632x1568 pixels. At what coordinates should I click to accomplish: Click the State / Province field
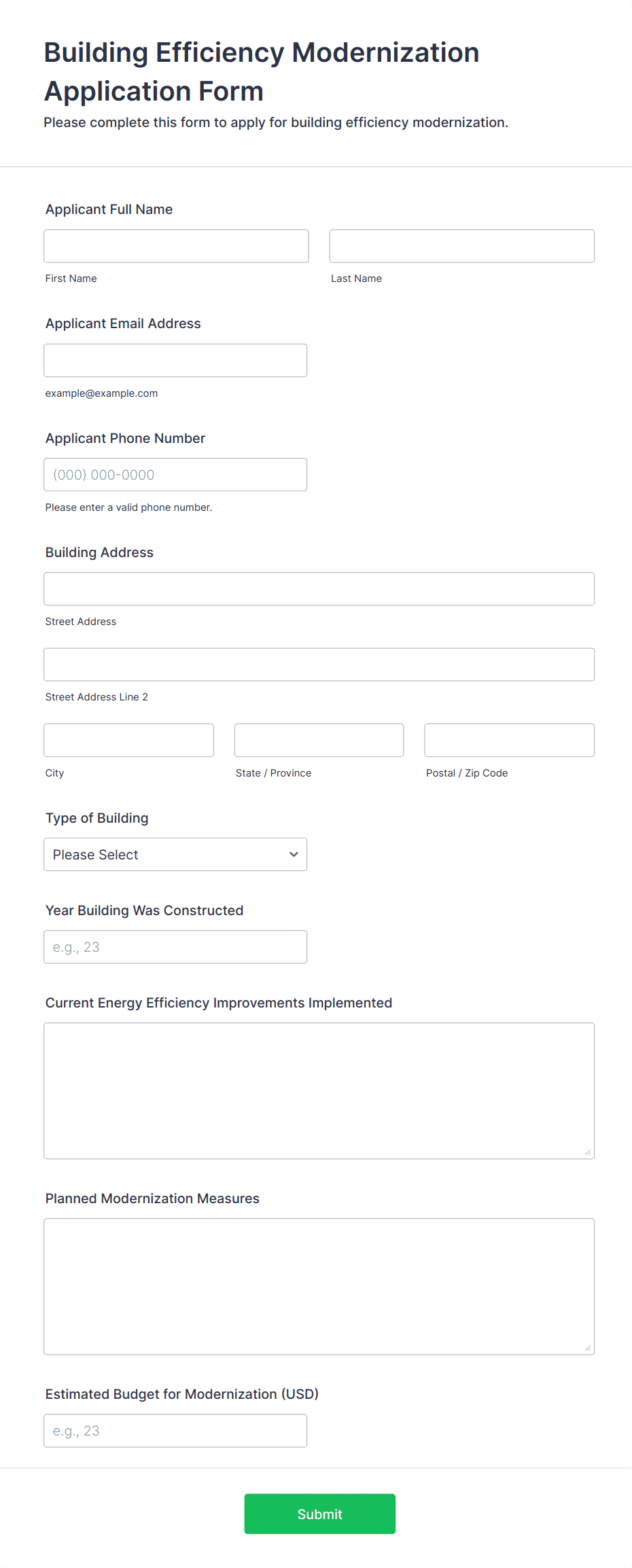[x=319, y=740]
